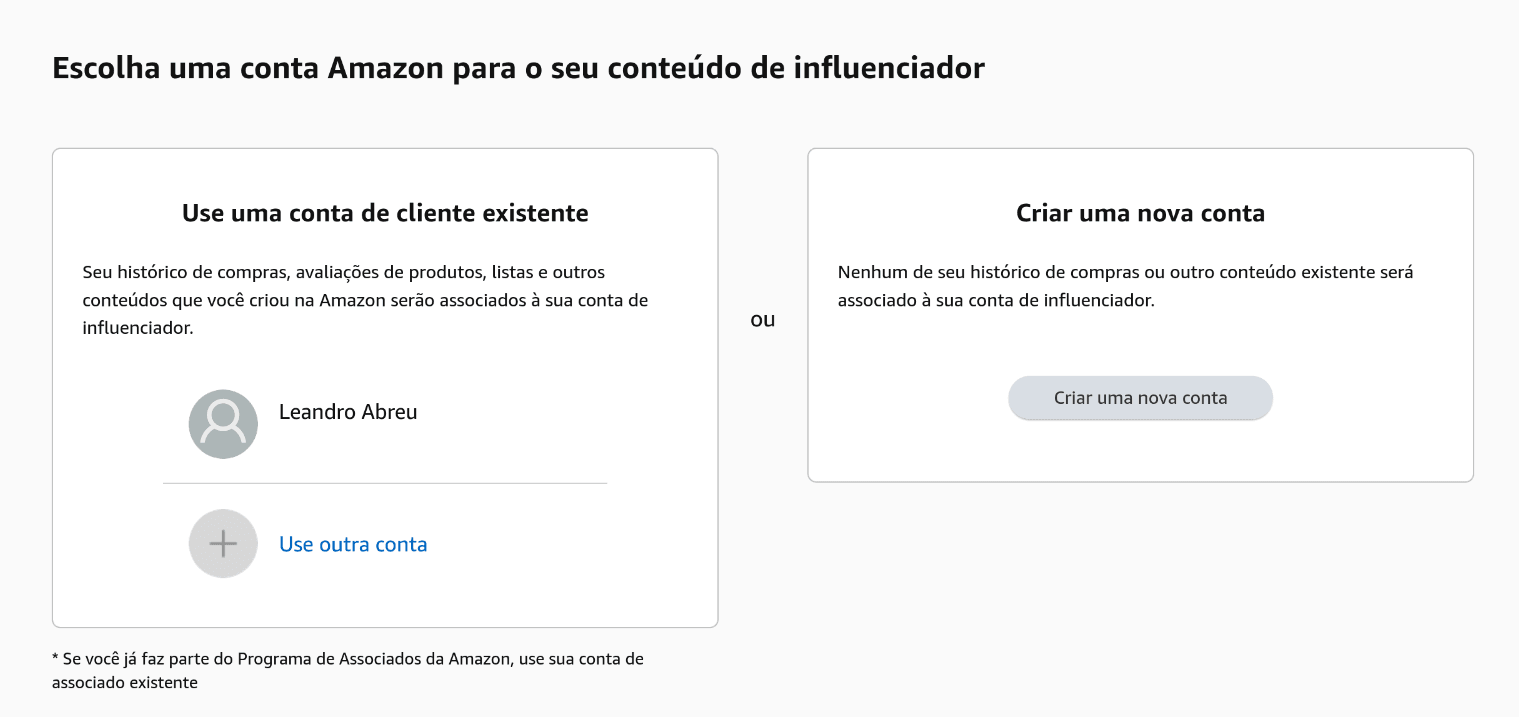Select the Leandro Abreu account name
This screenshot has width=1519, height=717.
click(348, 412)
